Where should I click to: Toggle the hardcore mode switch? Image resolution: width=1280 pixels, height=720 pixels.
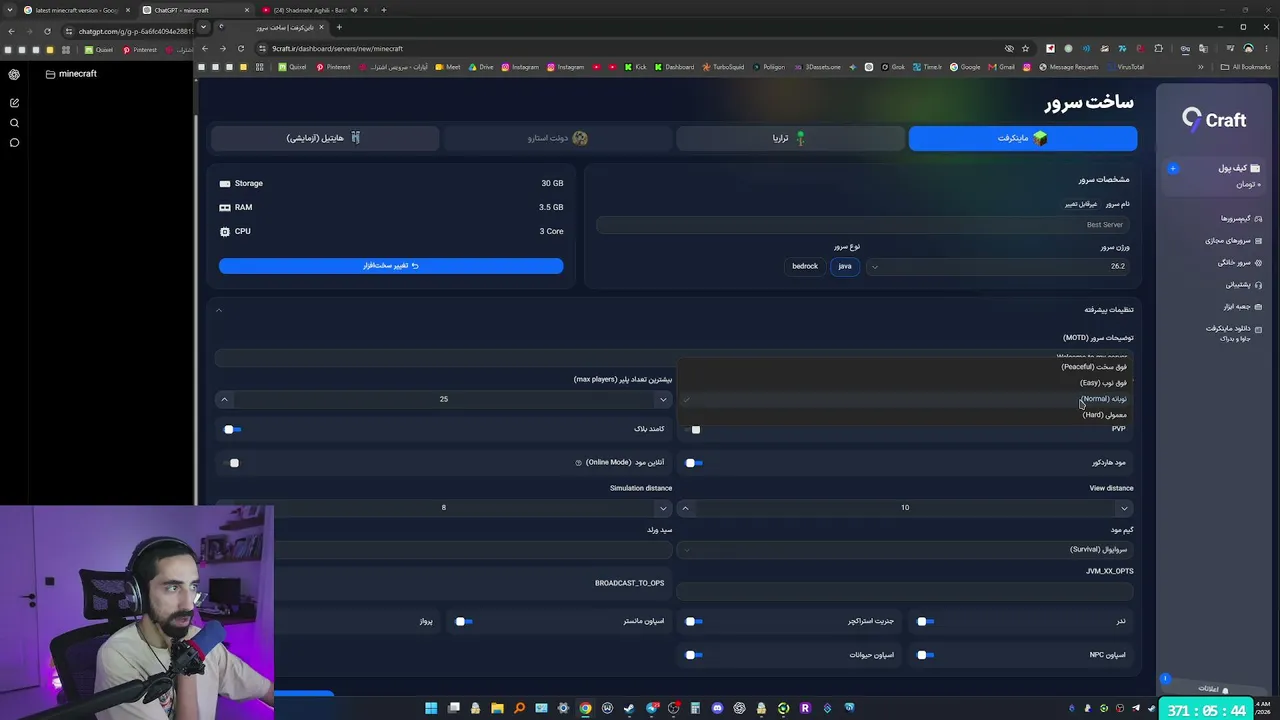pos(694,463)
